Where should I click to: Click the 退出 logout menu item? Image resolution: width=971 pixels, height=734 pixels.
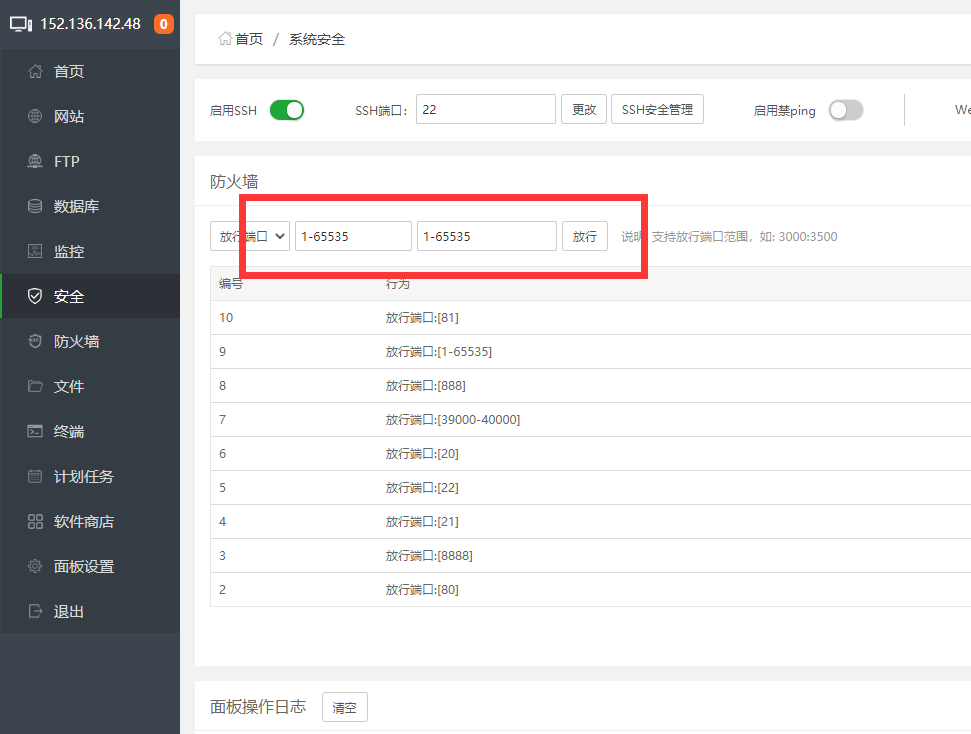(x=68, y=611)
